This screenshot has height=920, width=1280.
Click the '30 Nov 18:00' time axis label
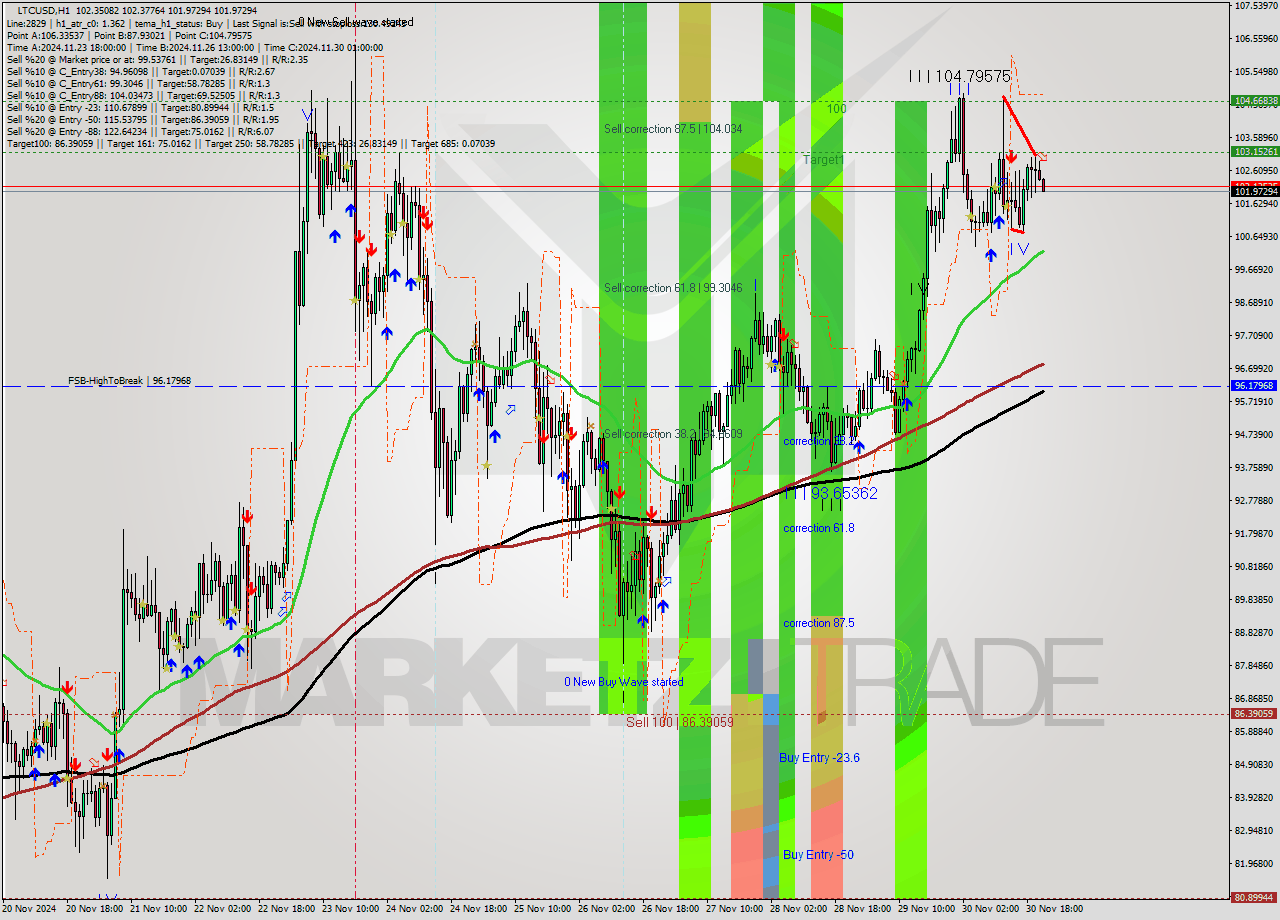[1056, 909]
